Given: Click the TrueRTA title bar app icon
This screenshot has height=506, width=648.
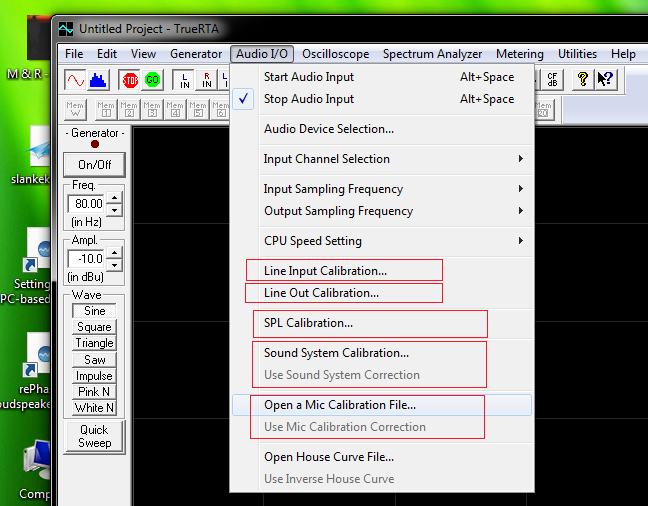Looking at the screenshot, I should [66, 29].
